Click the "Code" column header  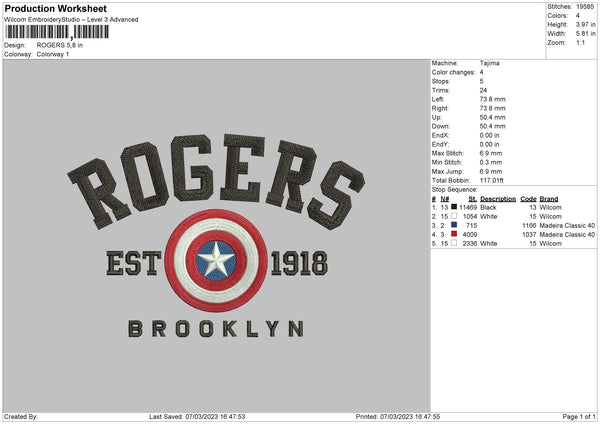tap(528, 199)
